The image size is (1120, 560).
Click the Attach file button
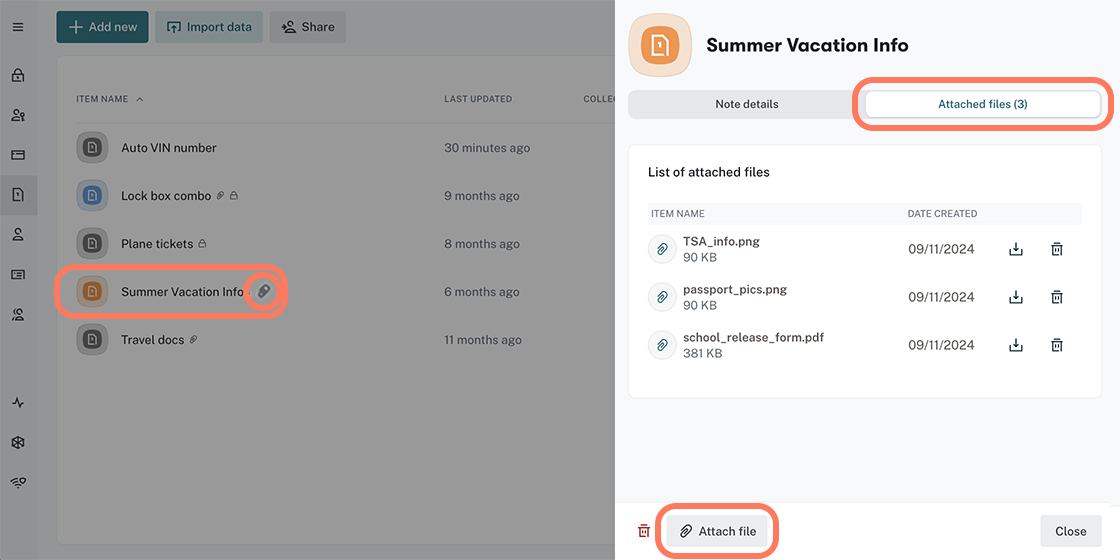point(717,531)
